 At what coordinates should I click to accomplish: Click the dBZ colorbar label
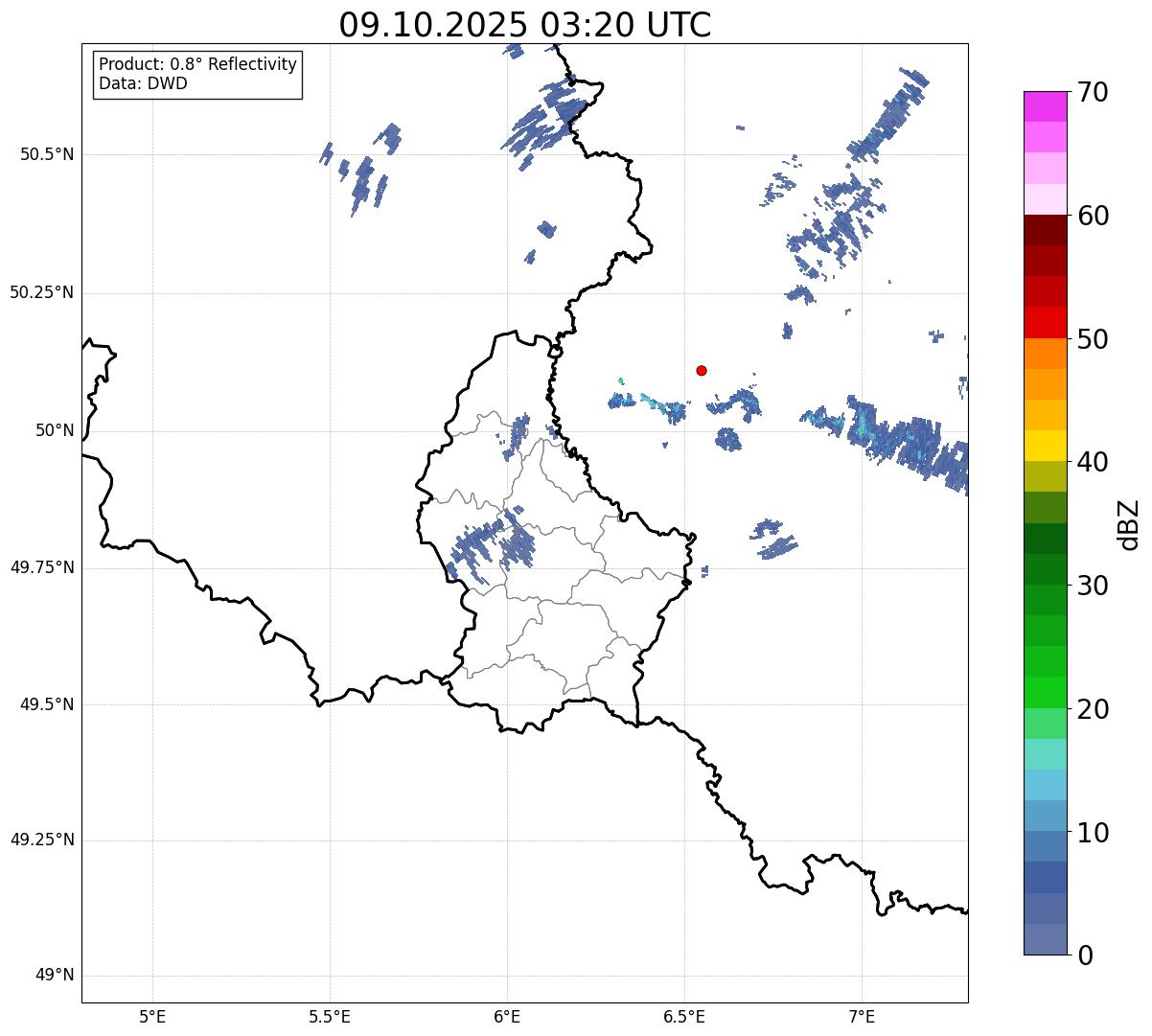pos(1130,523)
